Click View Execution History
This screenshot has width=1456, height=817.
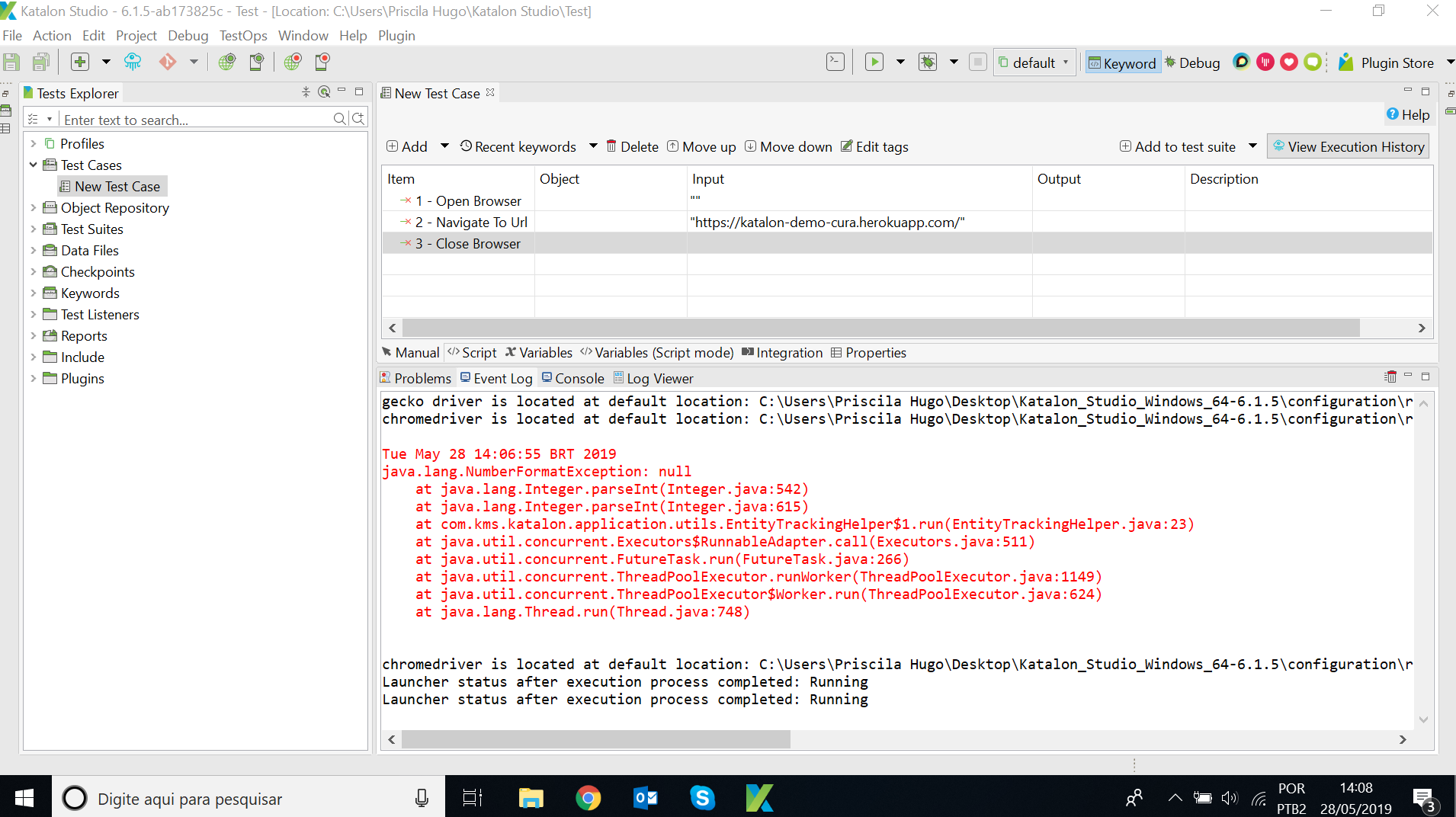coord(1348,146)
